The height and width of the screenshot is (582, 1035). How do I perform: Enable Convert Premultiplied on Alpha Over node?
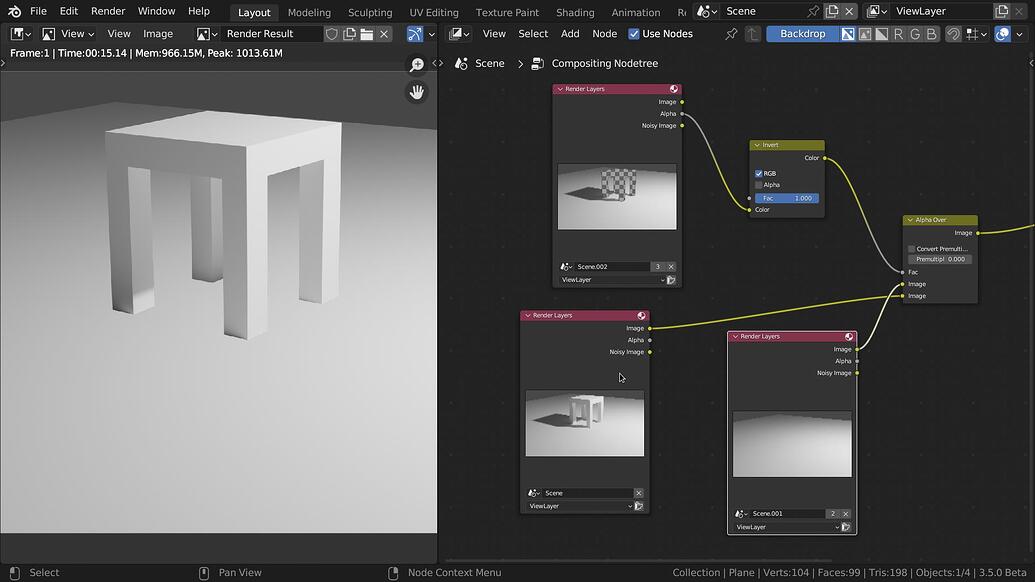coord(912,249)
